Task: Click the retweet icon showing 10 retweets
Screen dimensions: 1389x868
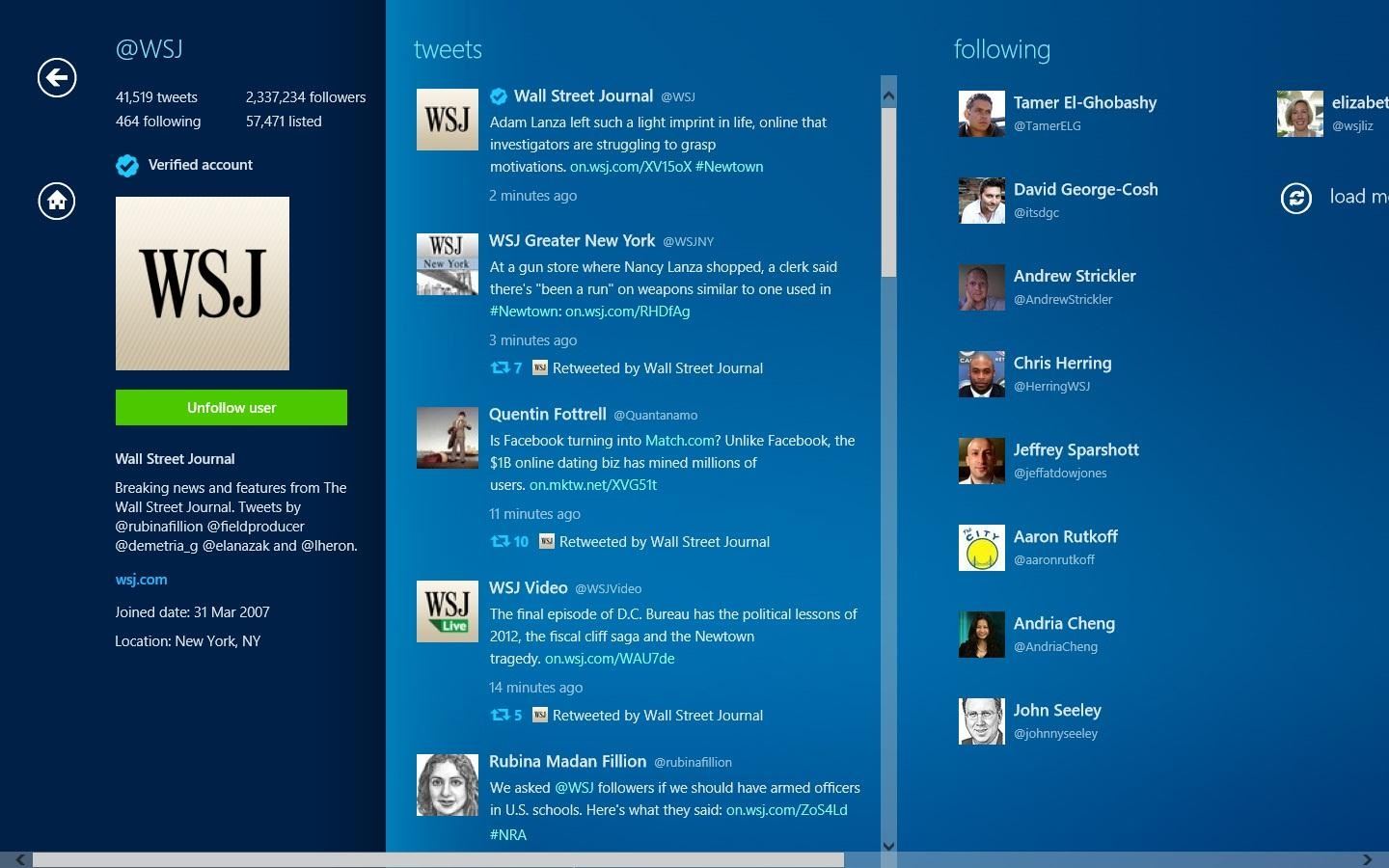Action: tap(500, 541)
